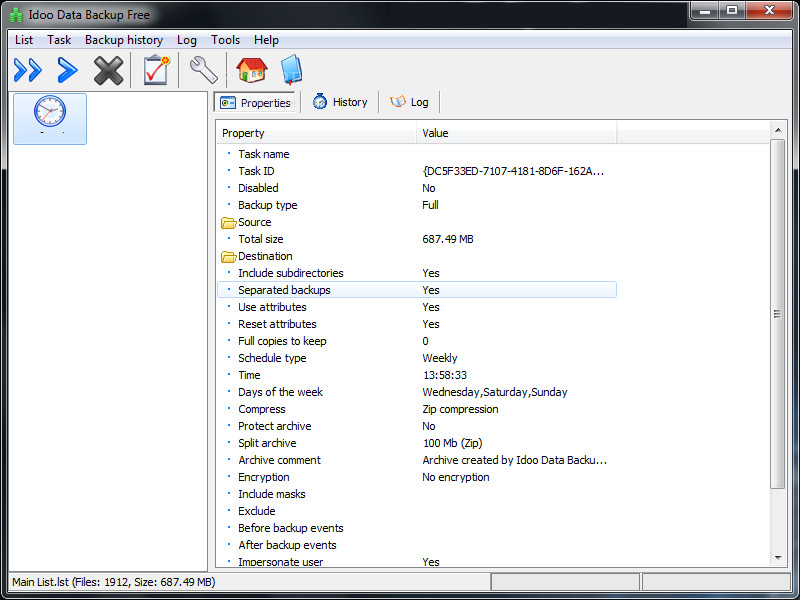
Task: Click the Value column header
Action: [516, 133]
